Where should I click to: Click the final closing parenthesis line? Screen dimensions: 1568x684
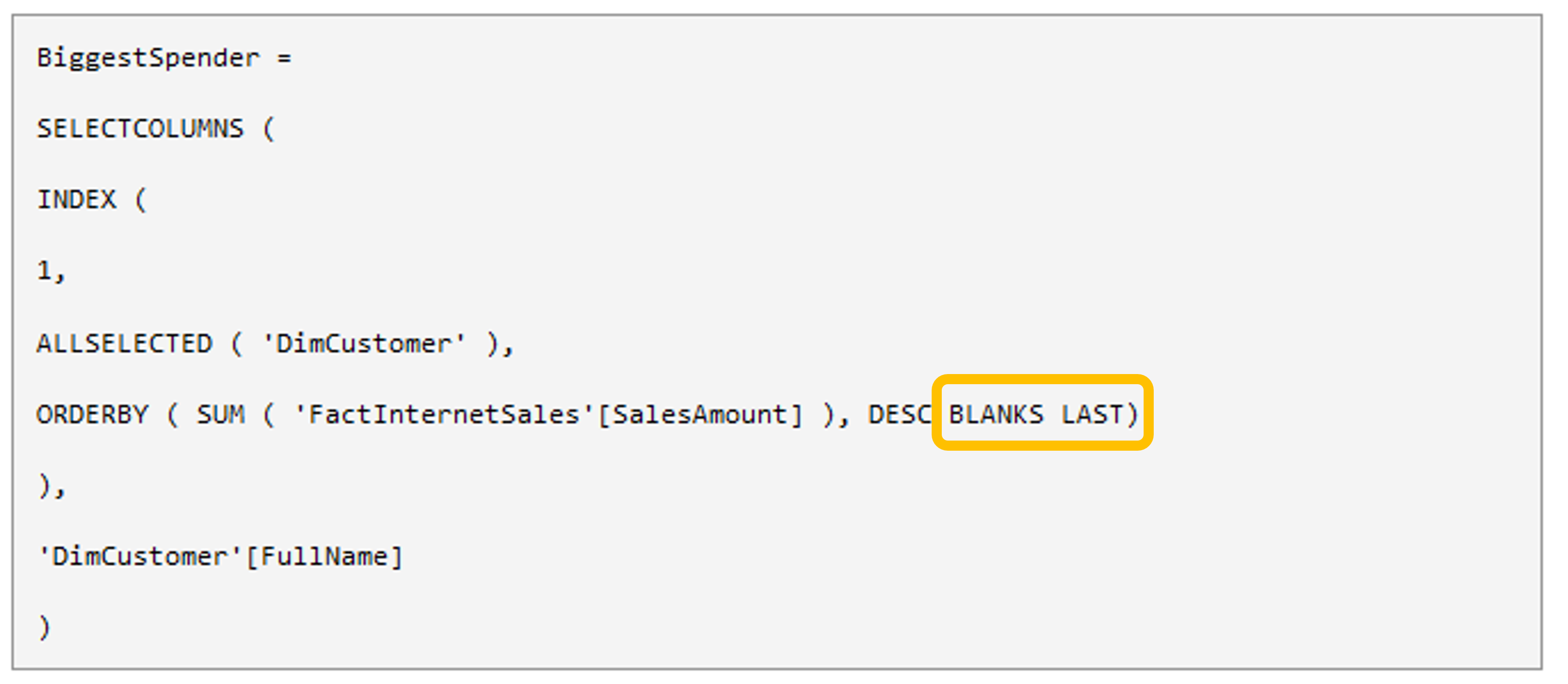click(x=44, y=627)
